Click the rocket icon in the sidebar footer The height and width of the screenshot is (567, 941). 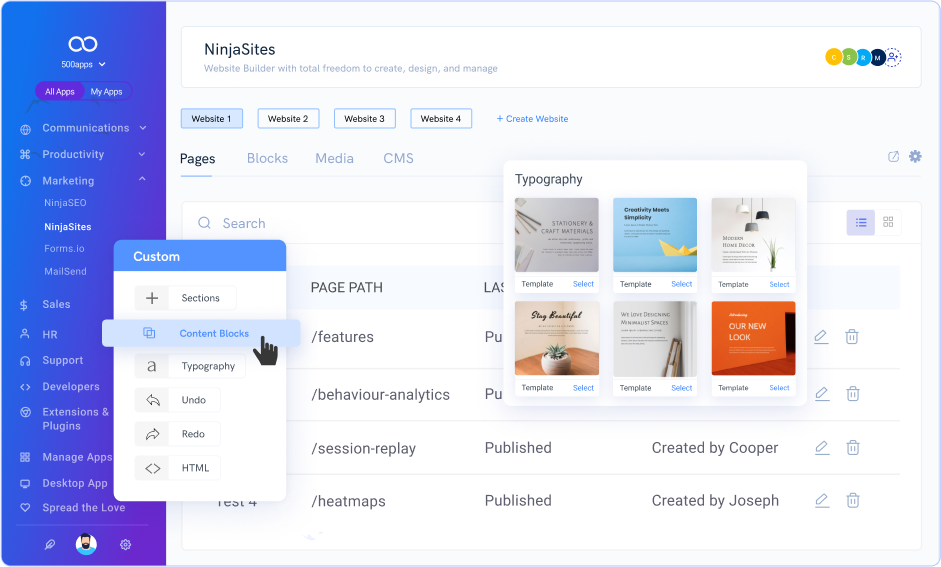pyautogui.click(x=50, y=545)
